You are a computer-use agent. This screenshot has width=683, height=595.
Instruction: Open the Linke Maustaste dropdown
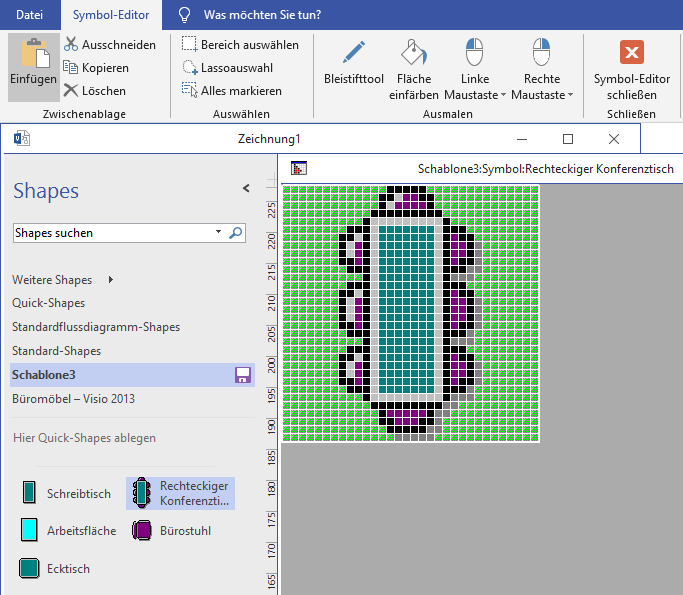coord(476,86)
